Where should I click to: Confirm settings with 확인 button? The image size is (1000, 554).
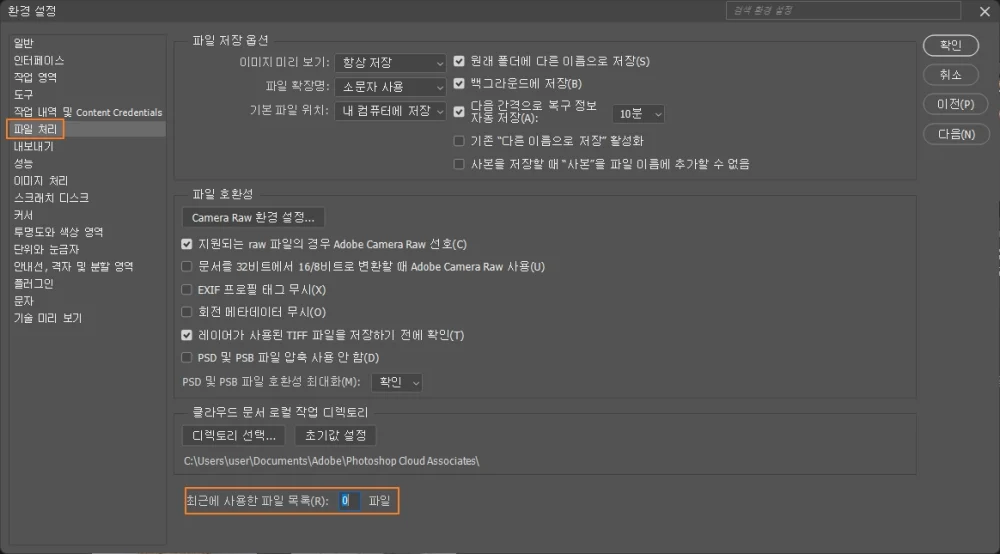click(x=950, y=45)
